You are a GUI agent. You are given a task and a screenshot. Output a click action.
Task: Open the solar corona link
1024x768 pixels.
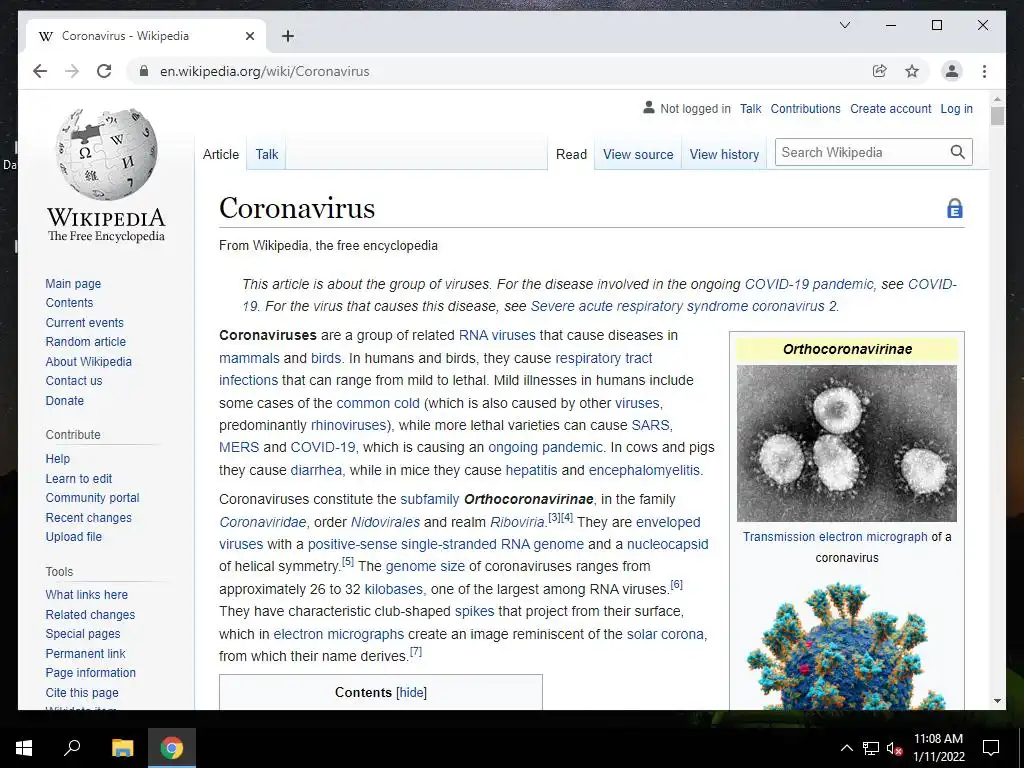[x=665, y=634]
